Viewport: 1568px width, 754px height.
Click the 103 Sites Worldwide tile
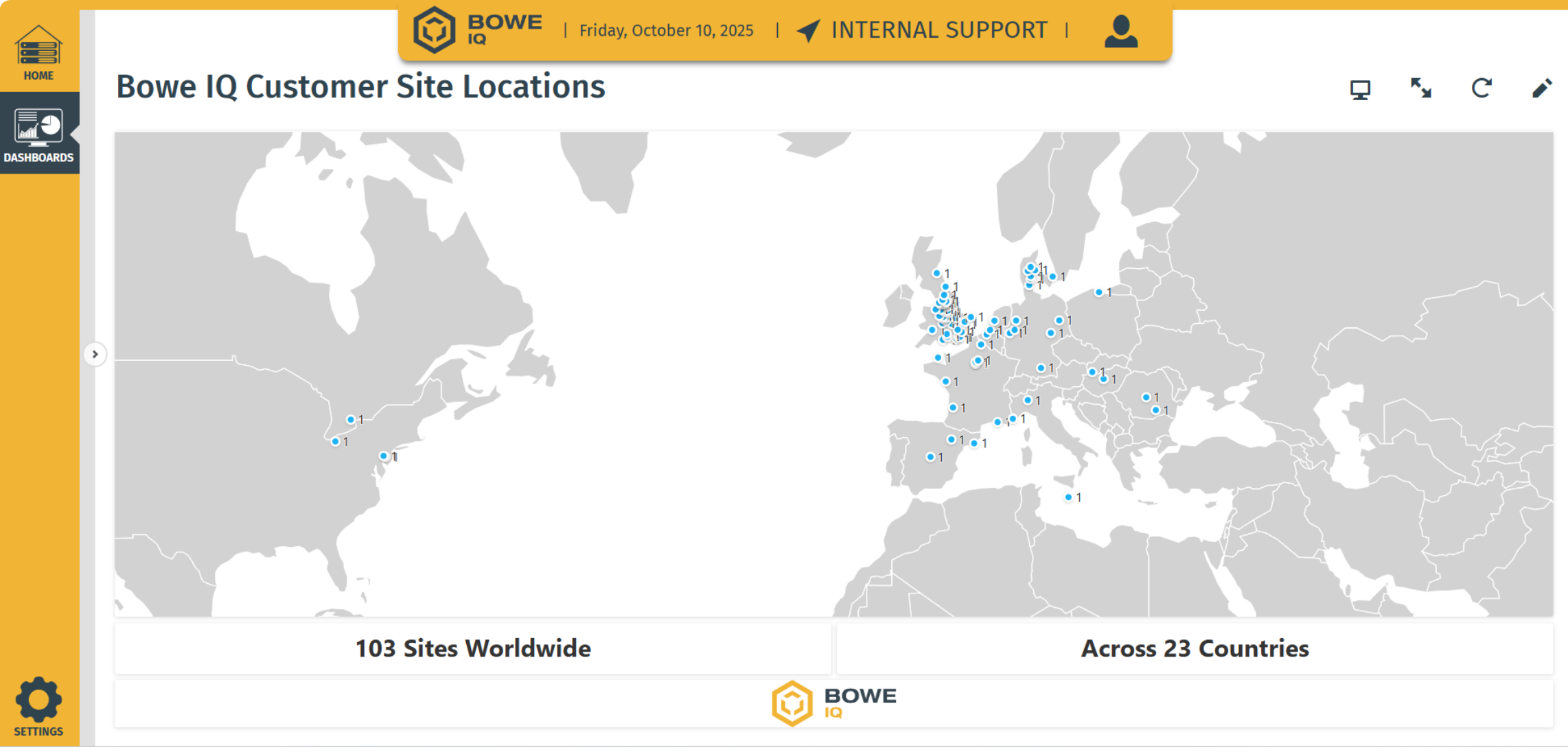472,648
